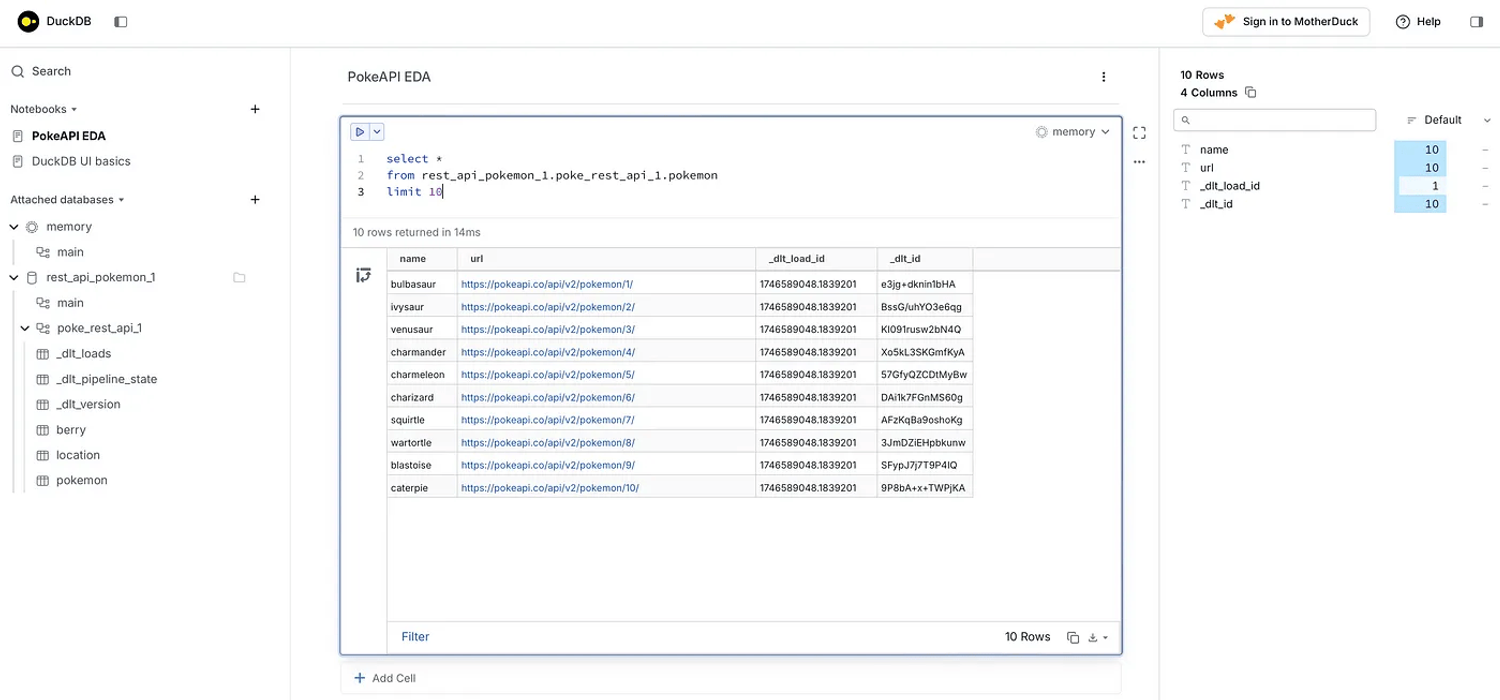Copy column summary icon beside 4 Columns
Image resolution: width=1500 pixels, height=700 pixels.
1250,93
